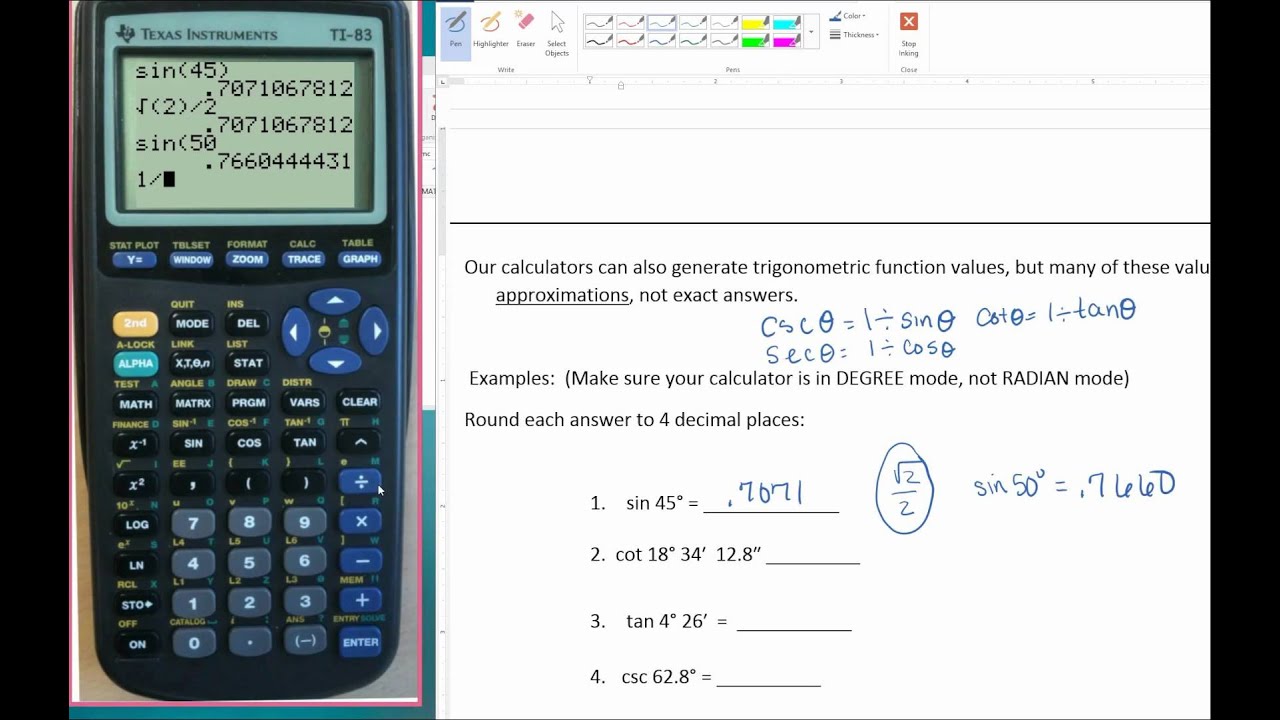Click the calculator plus key
Viewport: 1280px width, 720px height.
click(x=361, y=600)
